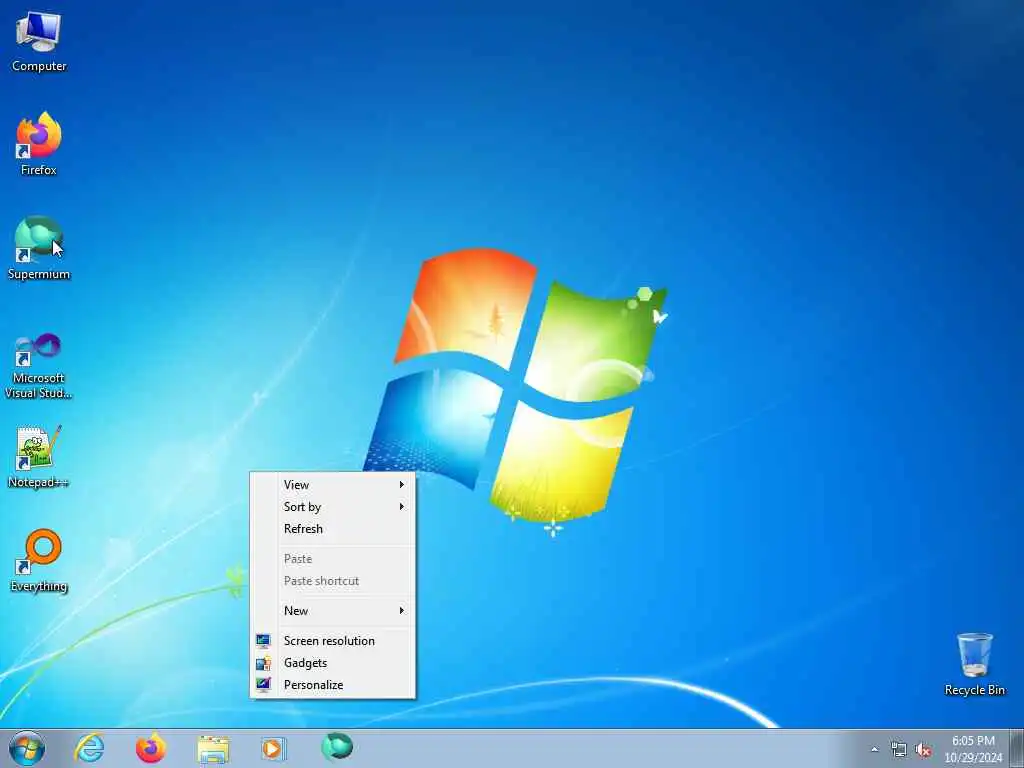
Task: Choose Refresh from the context menu
Action: click(x=332, y=529)
